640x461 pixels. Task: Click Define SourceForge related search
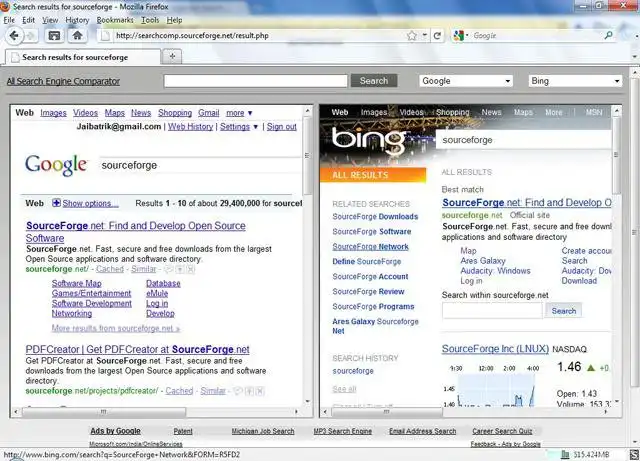367,262
